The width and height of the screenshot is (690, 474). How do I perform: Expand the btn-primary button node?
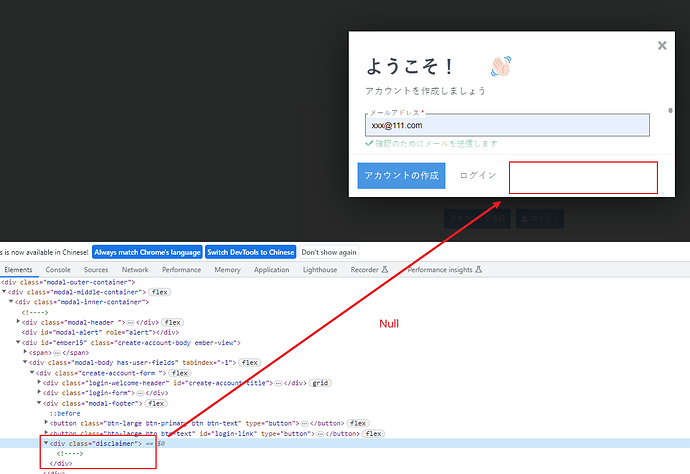(46, 423)
